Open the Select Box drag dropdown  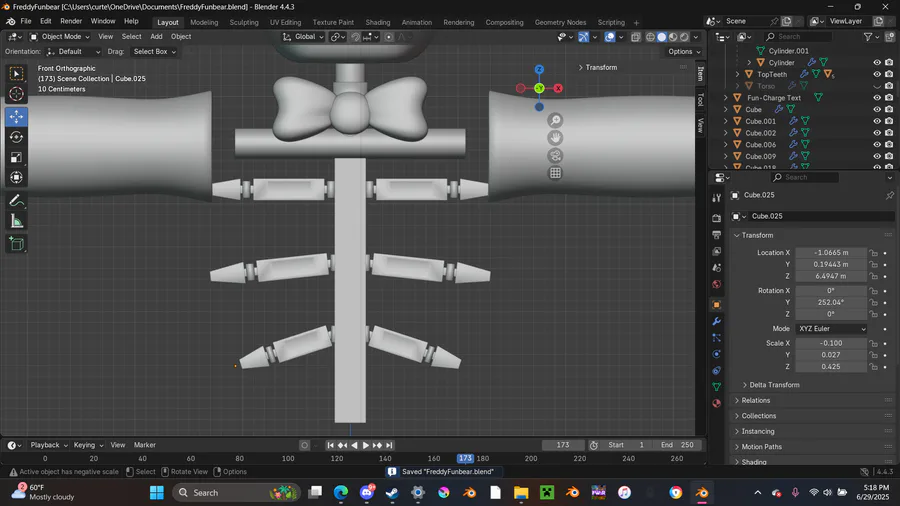(x=154, y=52)
